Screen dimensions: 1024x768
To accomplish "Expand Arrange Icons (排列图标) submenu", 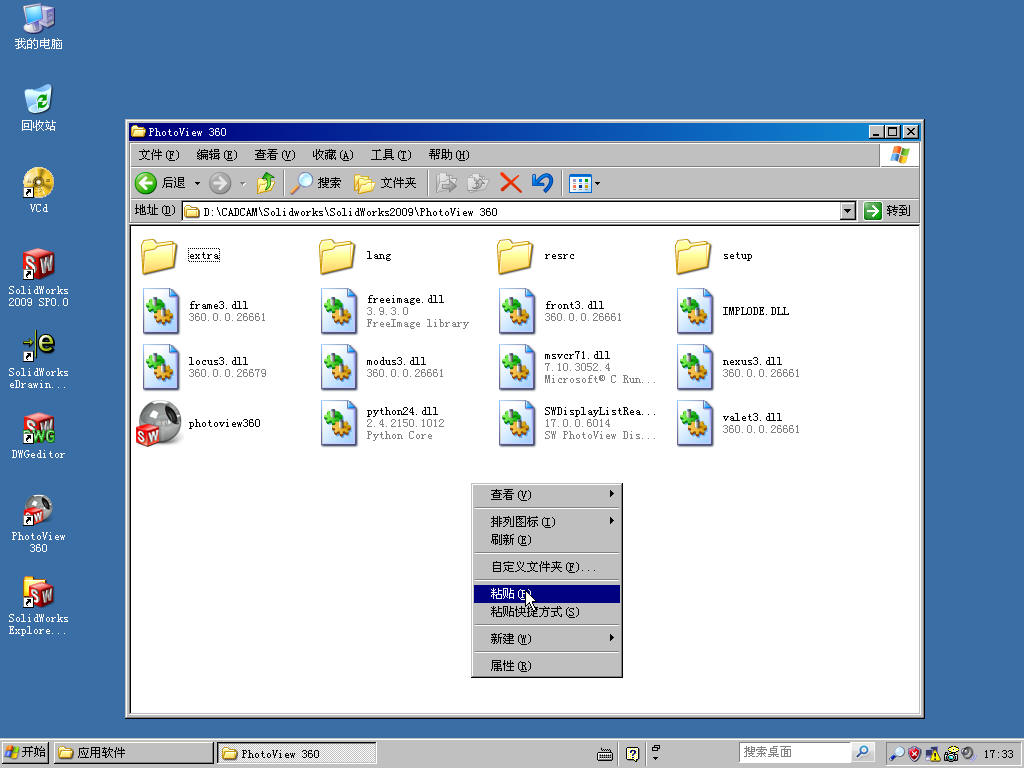I will coord(547,521).
